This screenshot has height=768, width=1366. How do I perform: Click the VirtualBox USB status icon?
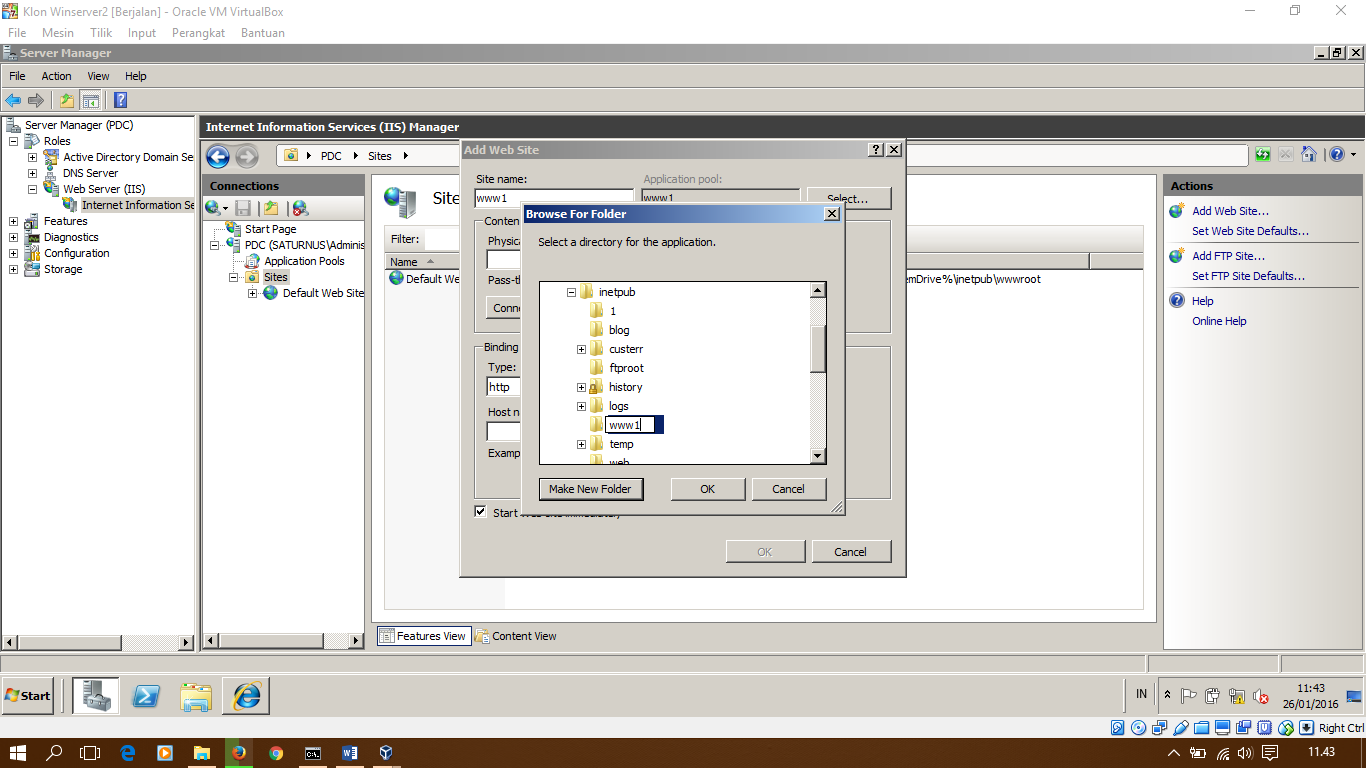point(1182,728)
